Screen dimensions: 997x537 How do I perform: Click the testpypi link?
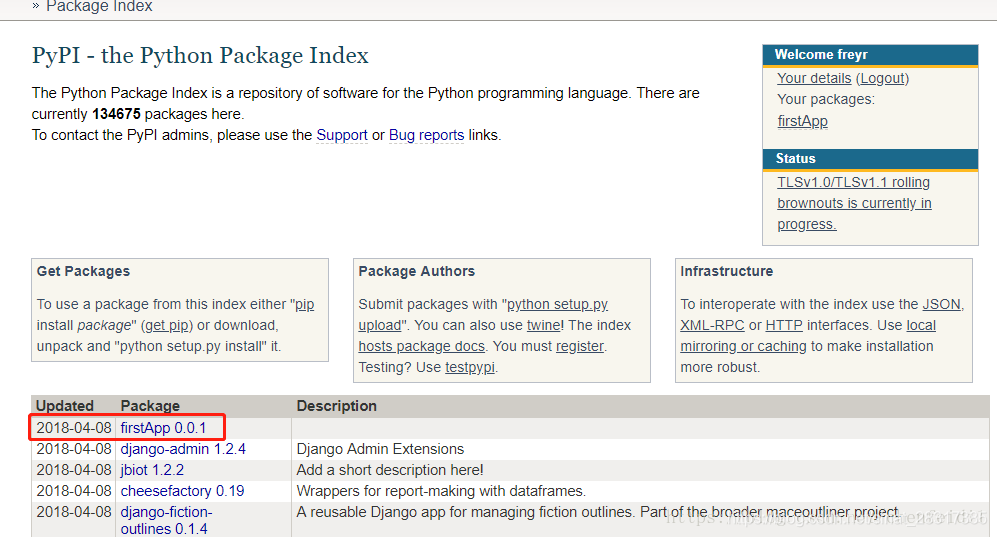pos(470,367)
